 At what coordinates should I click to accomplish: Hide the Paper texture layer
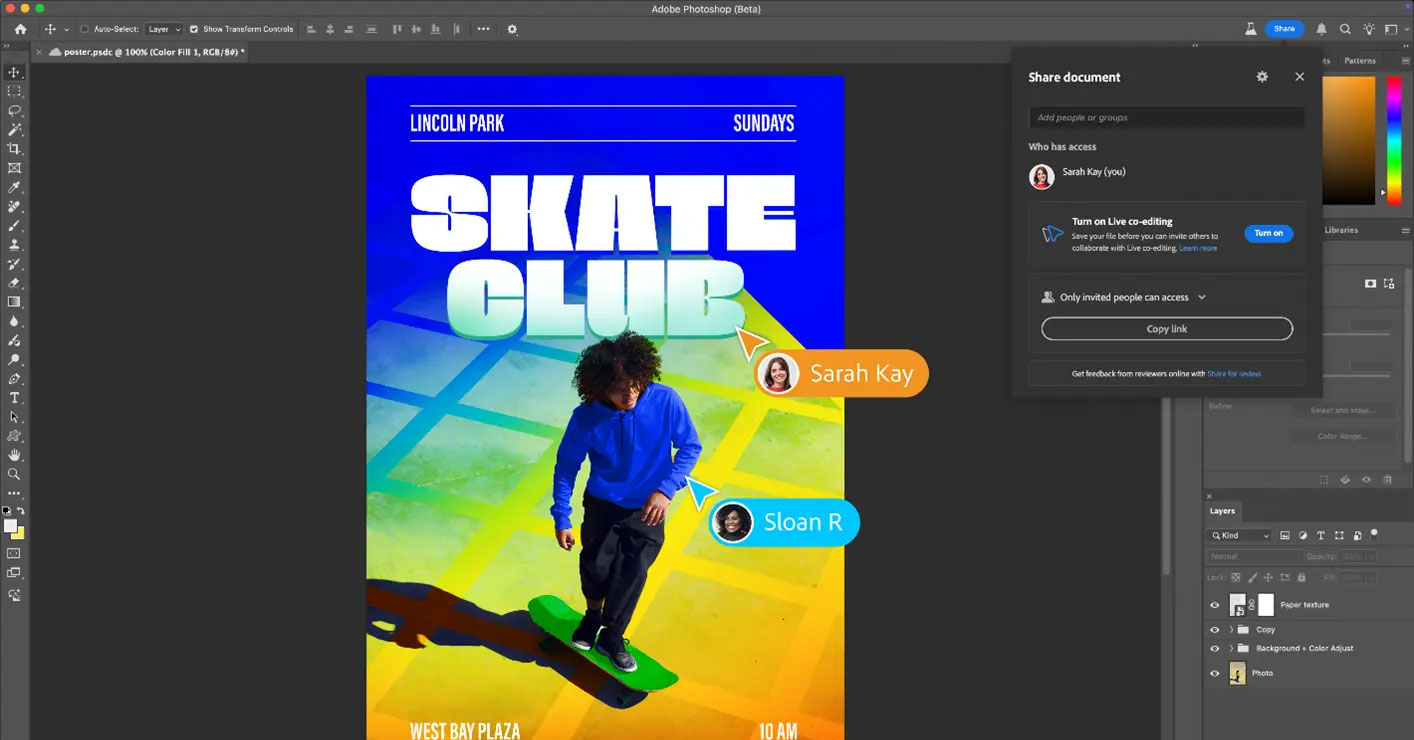pos(1215,605)
